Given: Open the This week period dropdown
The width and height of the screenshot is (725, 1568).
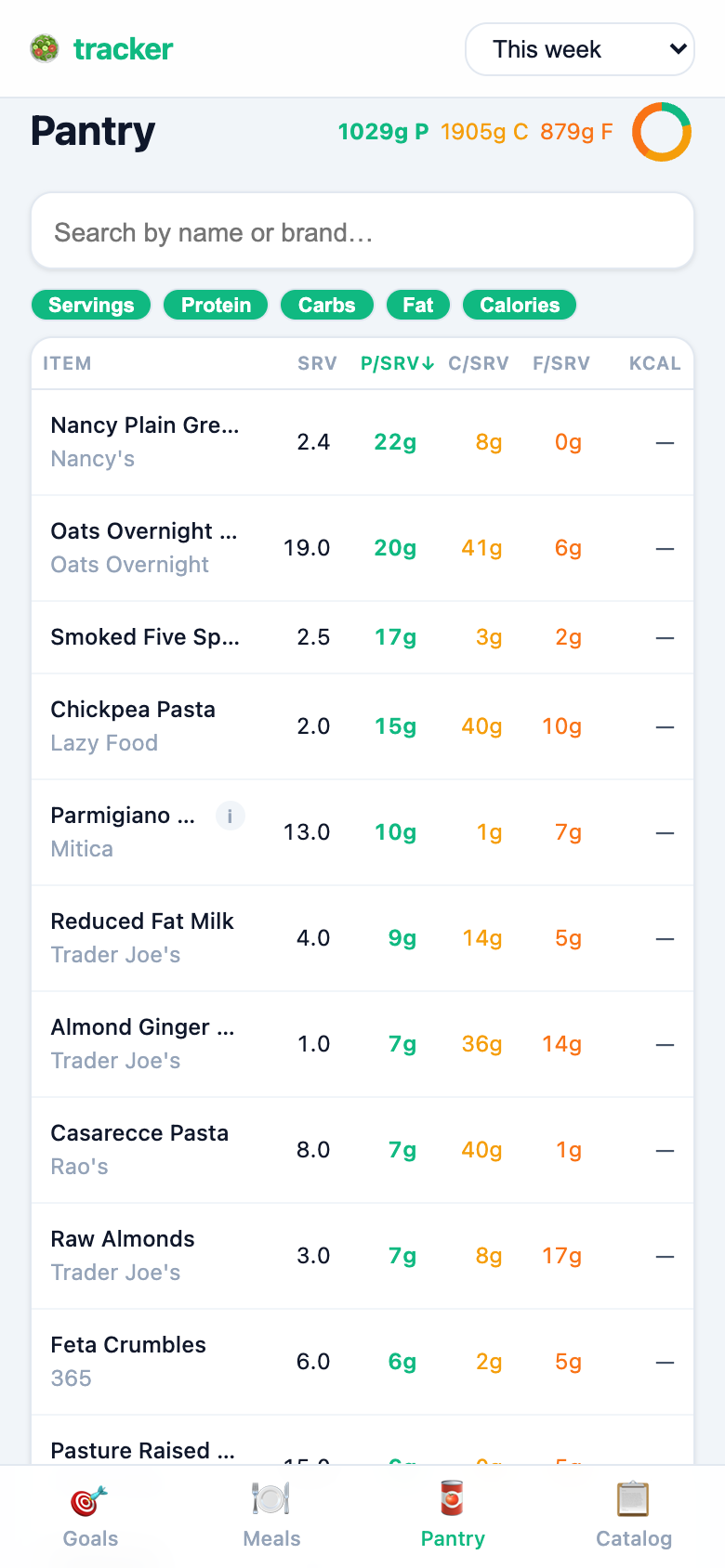Looking at the screenshot, I should (x=580, y=49).
